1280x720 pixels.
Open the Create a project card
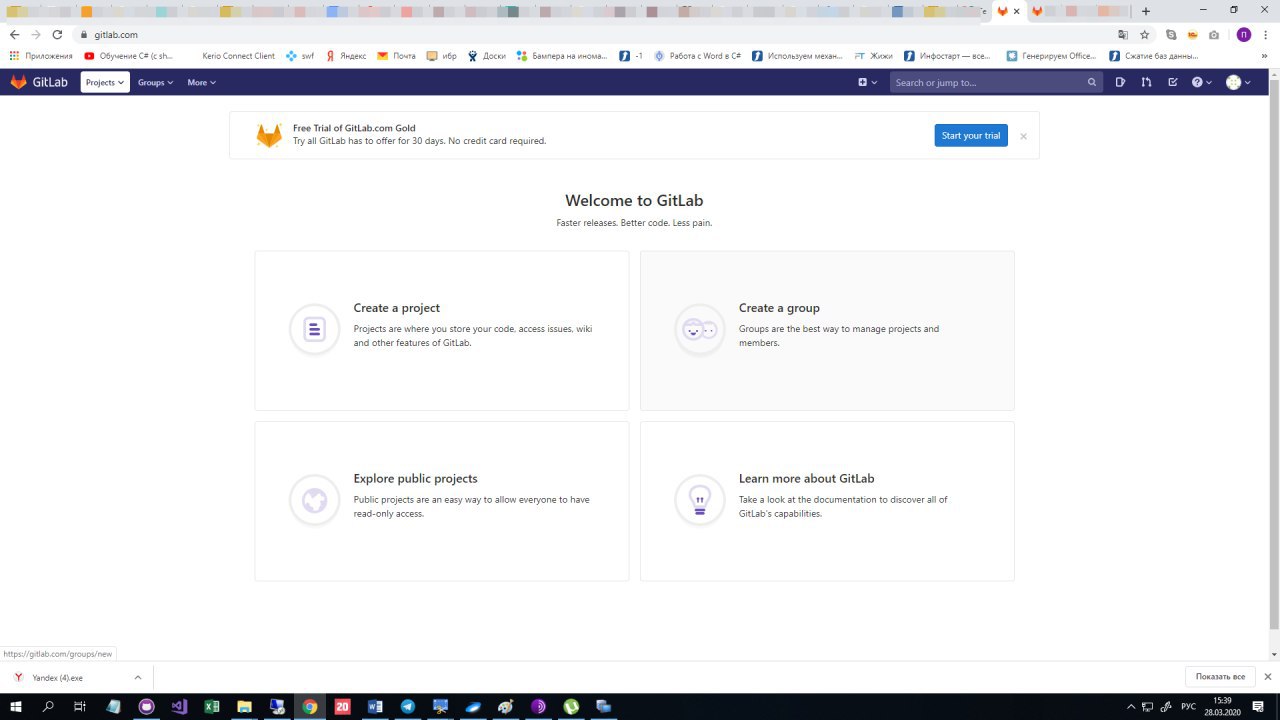442,330
